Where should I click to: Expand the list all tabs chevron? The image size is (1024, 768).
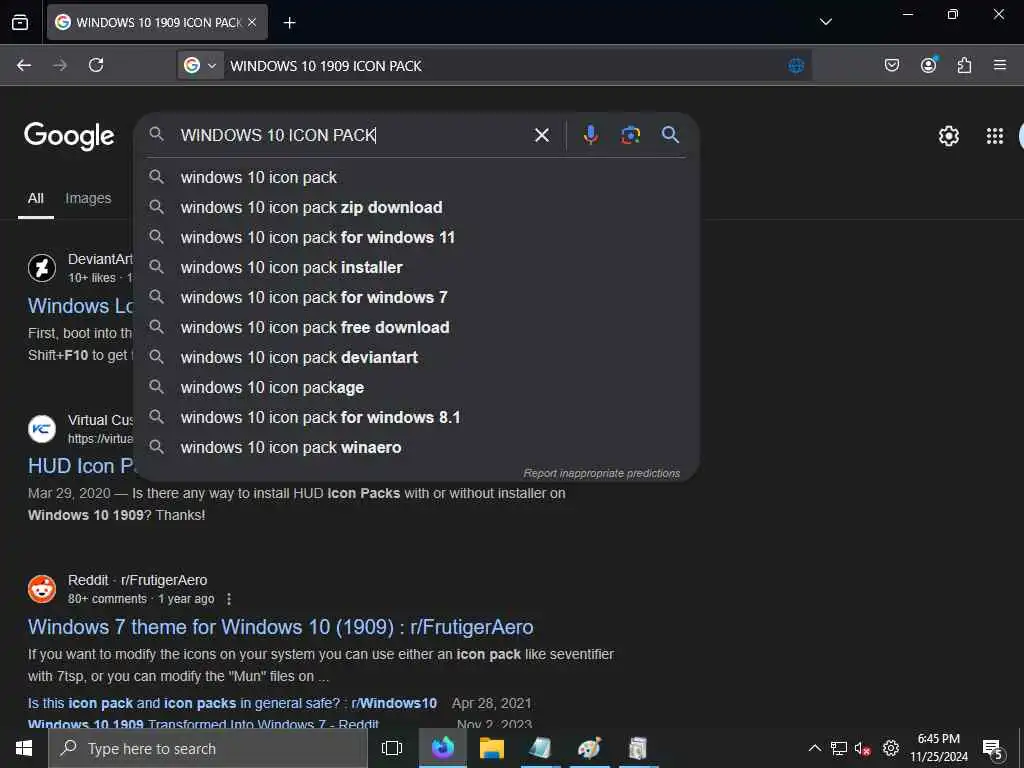(x=825, y=22)
